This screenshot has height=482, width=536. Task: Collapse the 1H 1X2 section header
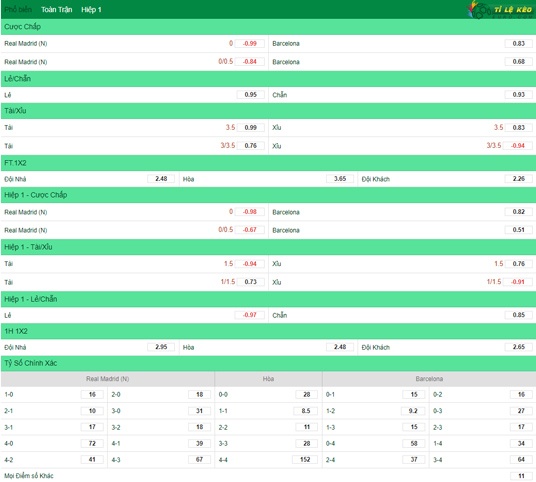click(x=268, y=331)
